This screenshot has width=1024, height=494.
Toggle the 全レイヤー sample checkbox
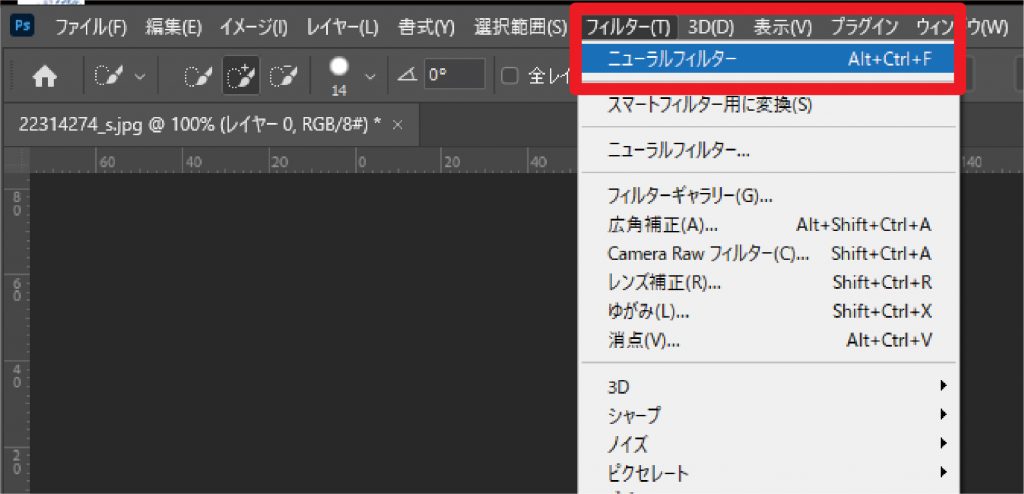[510, 76]
